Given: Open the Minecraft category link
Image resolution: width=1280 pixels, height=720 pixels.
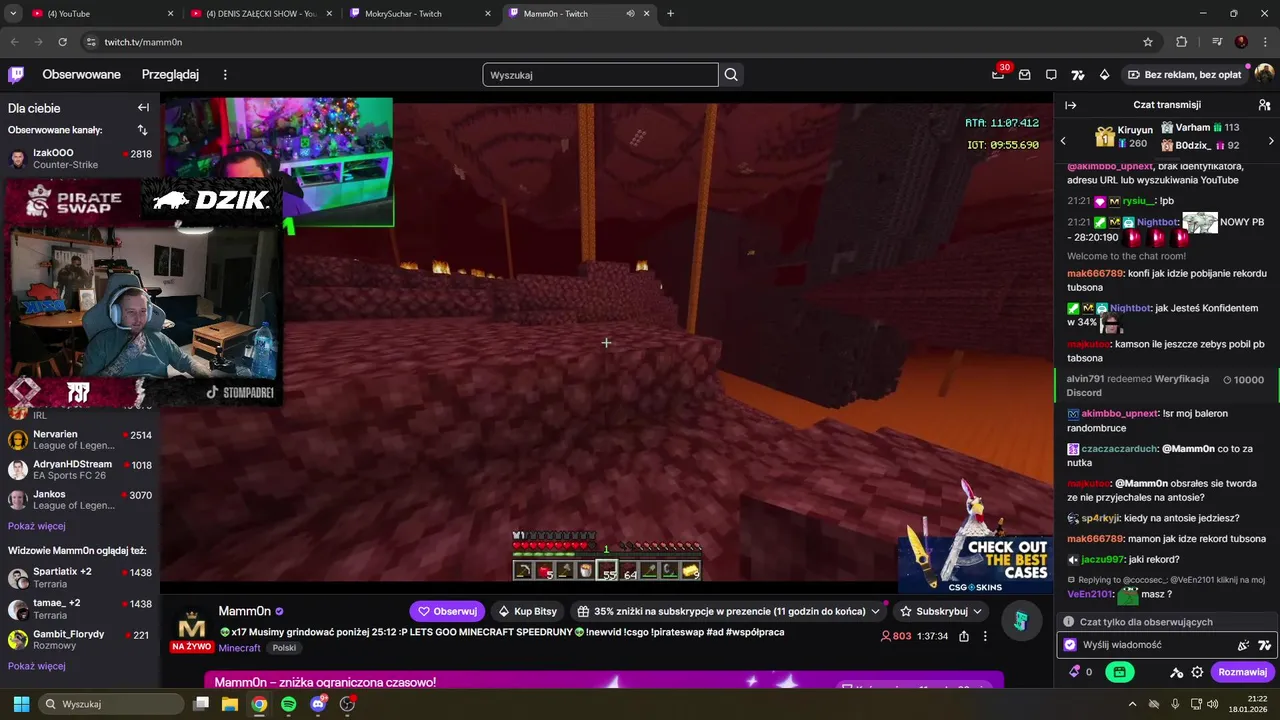Looking at the screenshot, I should click(240, 648).
